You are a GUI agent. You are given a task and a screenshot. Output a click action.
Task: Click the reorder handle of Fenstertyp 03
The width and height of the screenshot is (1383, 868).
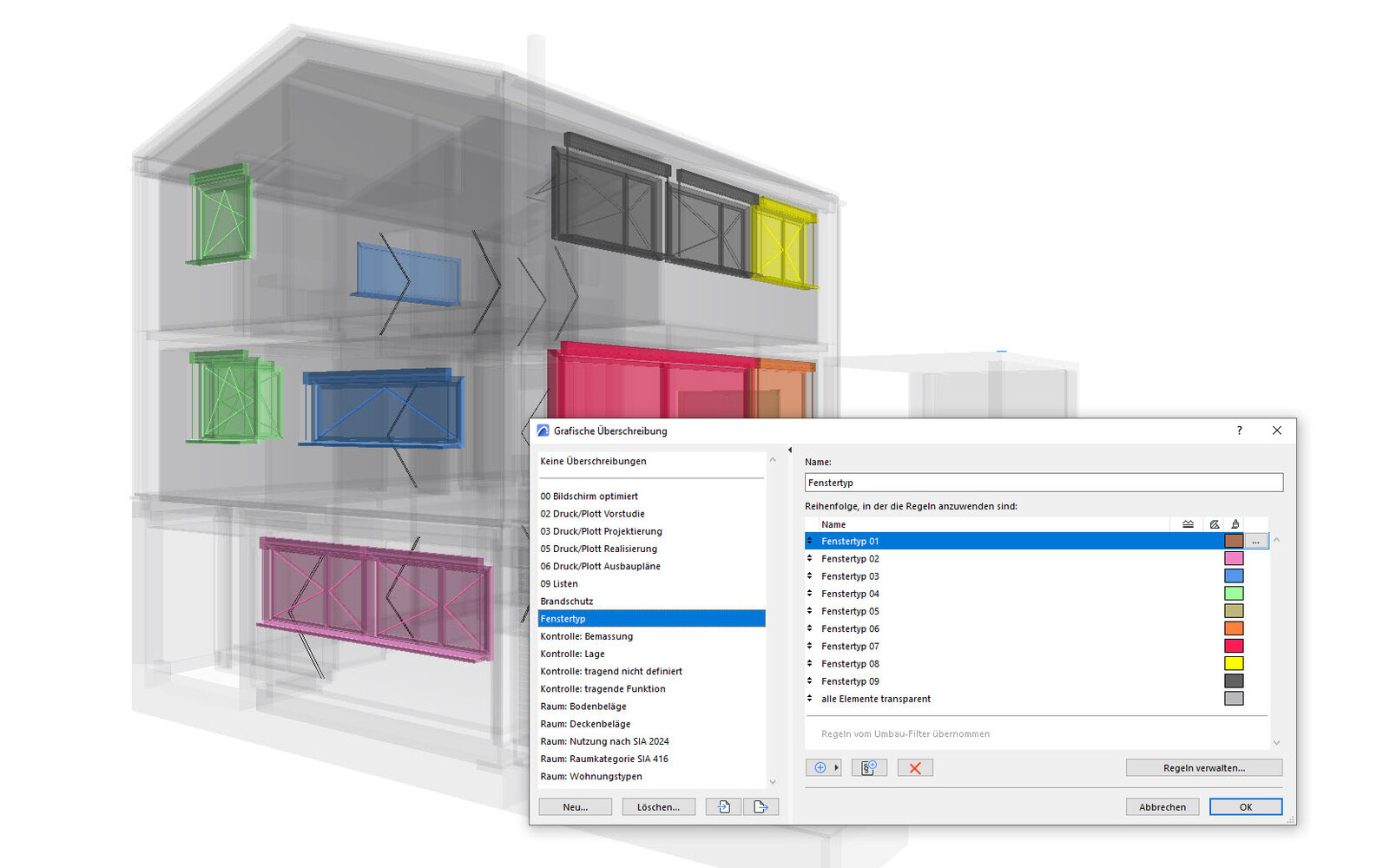tap(810, 575)
